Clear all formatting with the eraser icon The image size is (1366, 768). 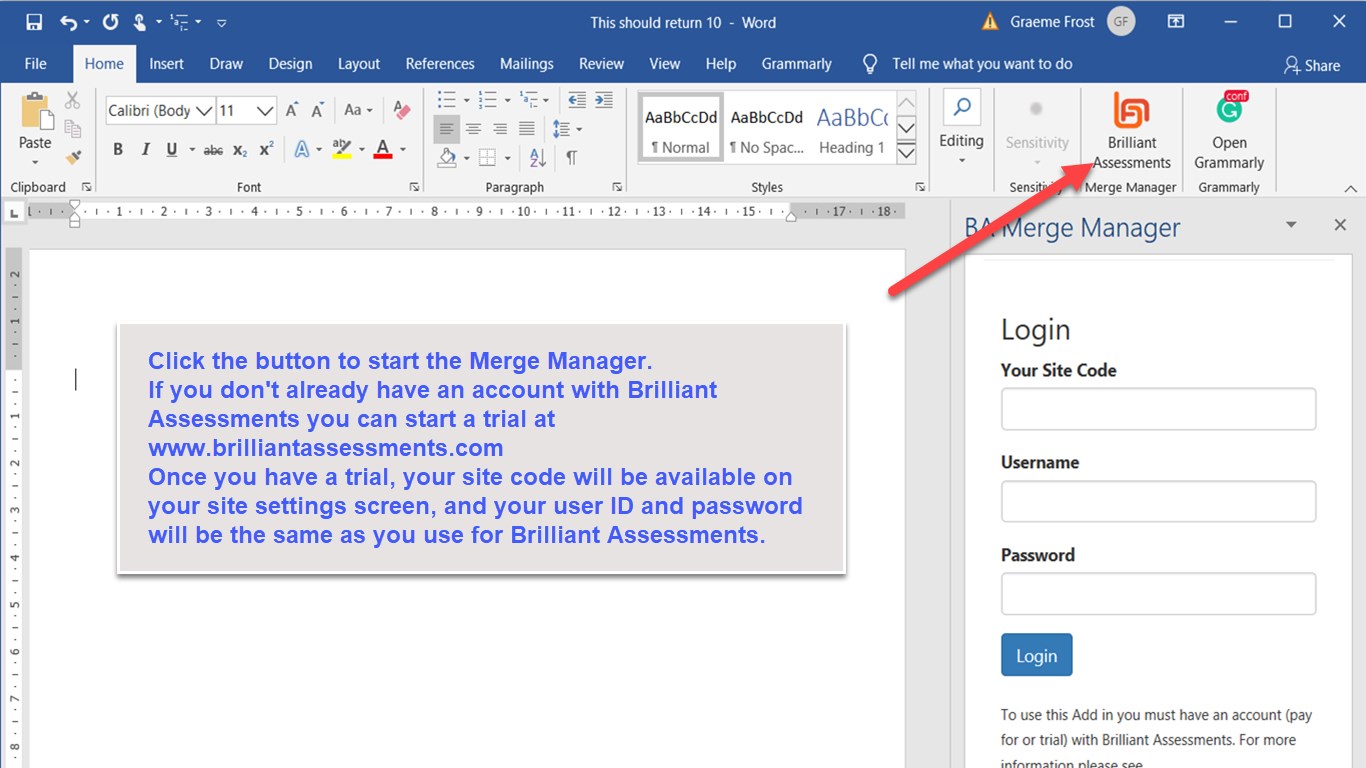402,110
